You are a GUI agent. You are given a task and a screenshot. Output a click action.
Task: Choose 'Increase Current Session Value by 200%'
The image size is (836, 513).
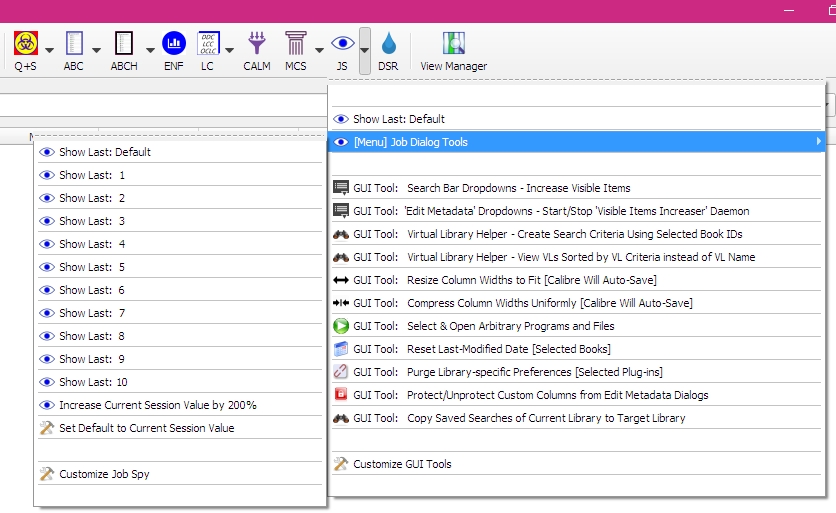[x=157, y=405]
